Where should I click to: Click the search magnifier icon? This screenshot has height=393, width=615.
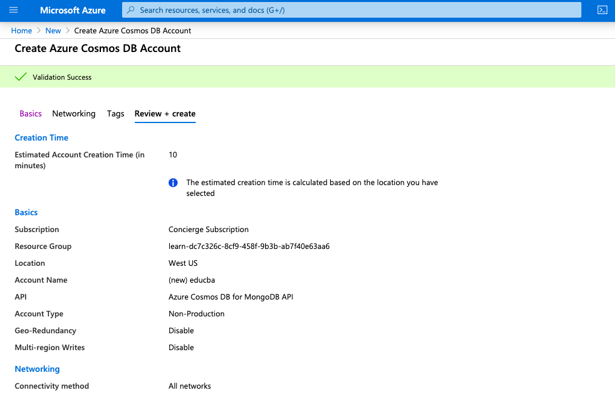131,10
